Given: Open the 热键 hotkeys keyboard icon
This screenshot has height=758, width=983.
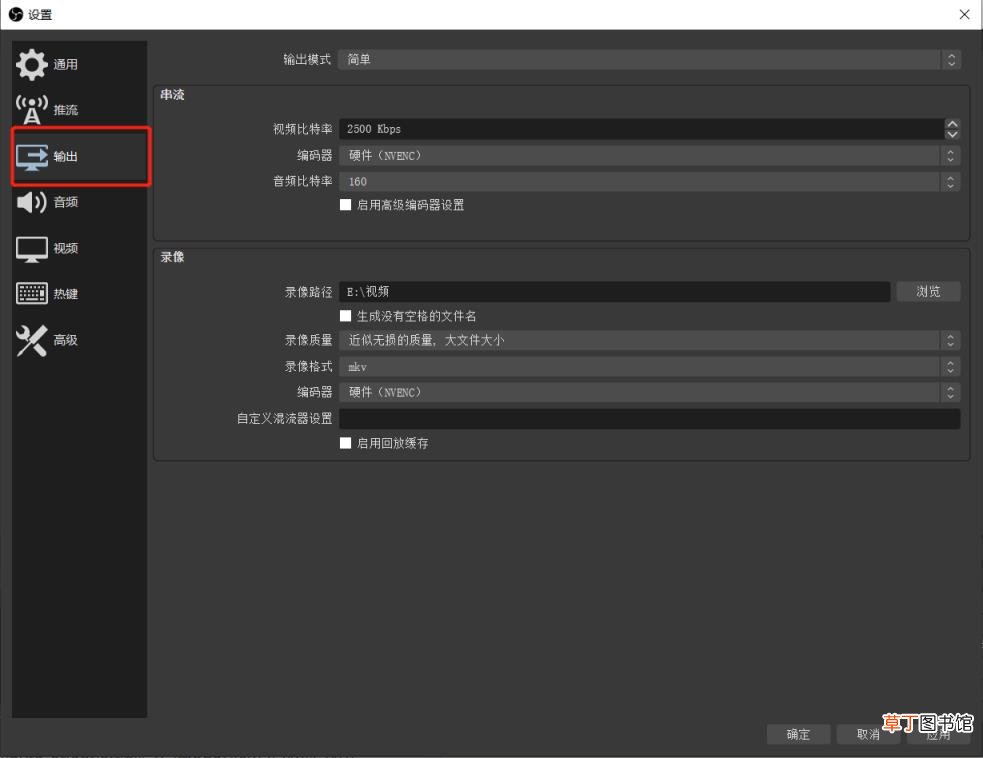Looking at the screenshot, I should (x=31, y=293).
